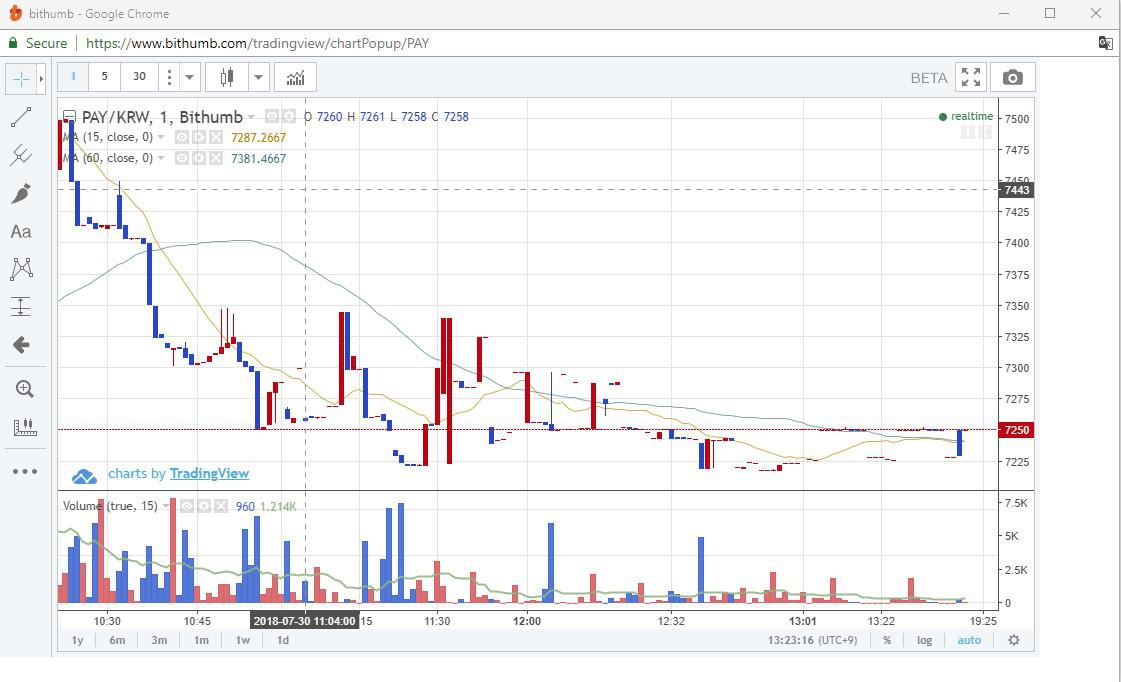Set time range to 1m
Screen dimensions: 1121x682
(202, 640)
